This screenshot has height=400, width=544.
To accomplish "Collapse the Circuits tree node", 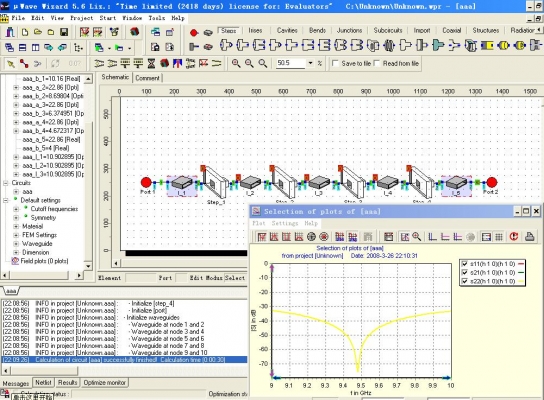I will tap(6, 183).
